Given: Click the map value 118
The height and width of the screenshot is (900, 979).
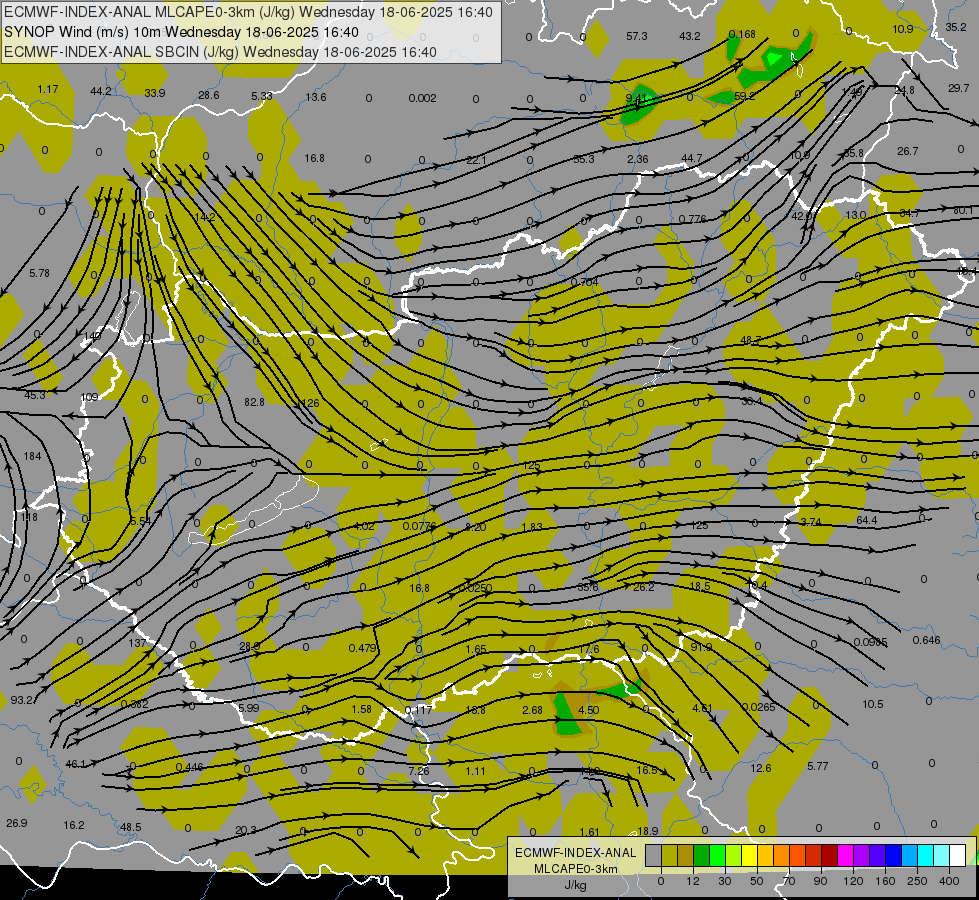Looking at the screenshot, I should pyautogui.click(x=29, y=517).
